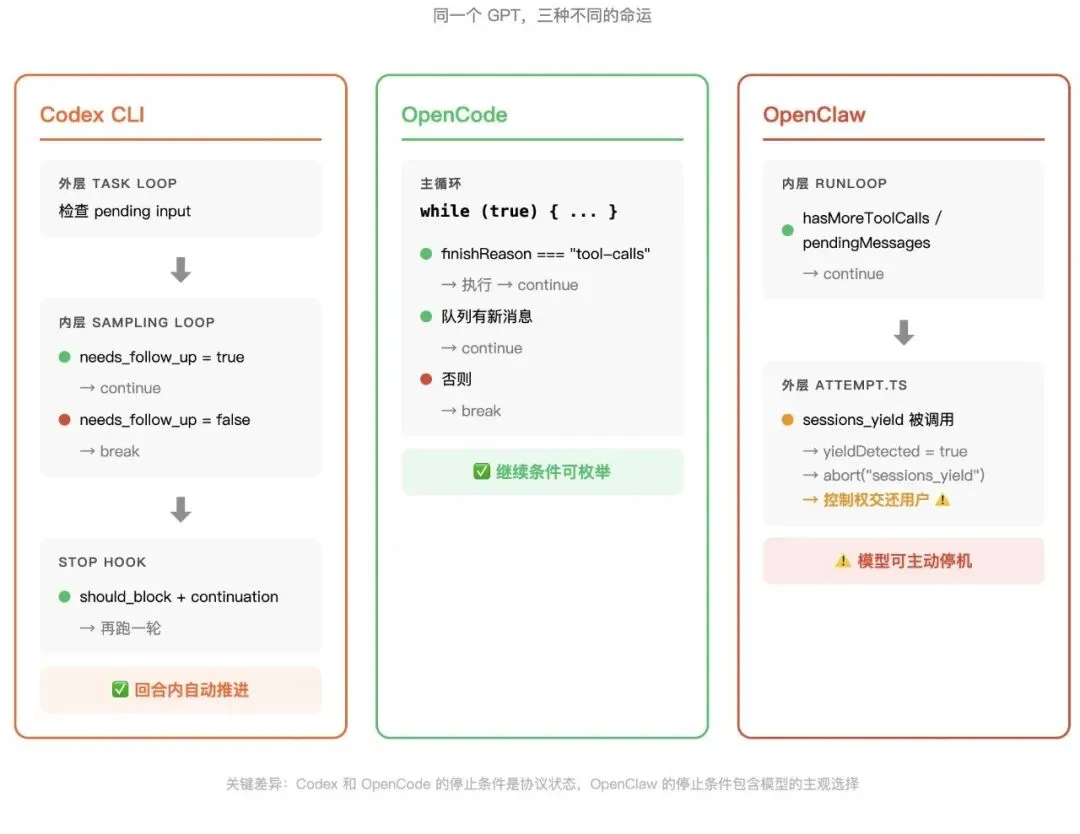Screen dimensions: 1080x834
Task: Click the green dot beside hasMoreToolCalls
Action: pos(788,230)
